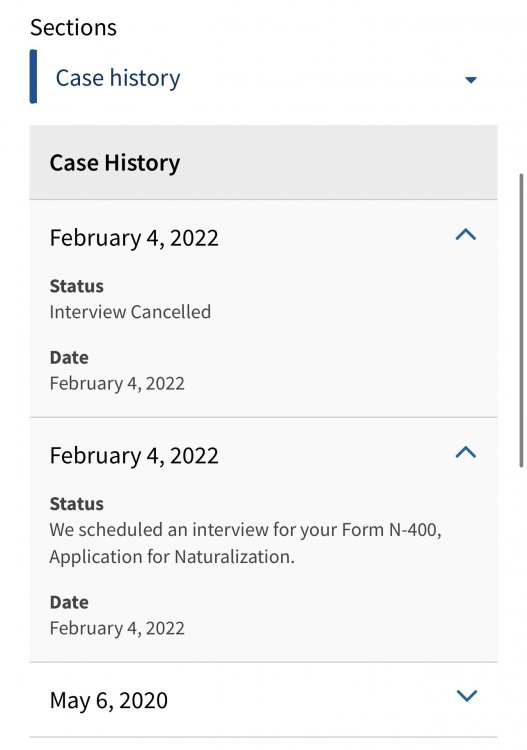Click the Status label above the scheduled interview text
The width and height of the screenshot is (527, 750).
pos(77,504)
